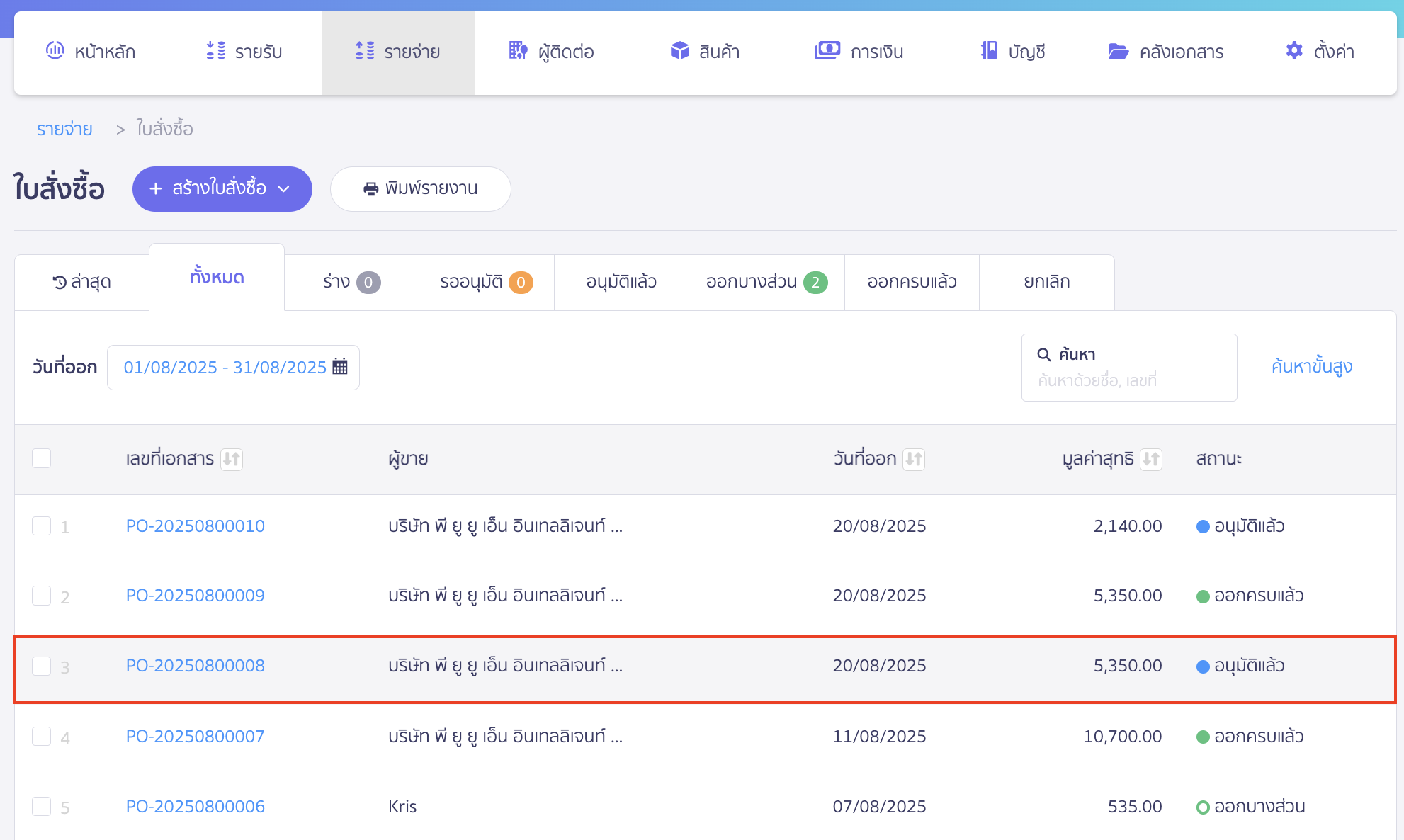Open document library folder icon
Screen dimensions: 1404x840
(1118, 51)
